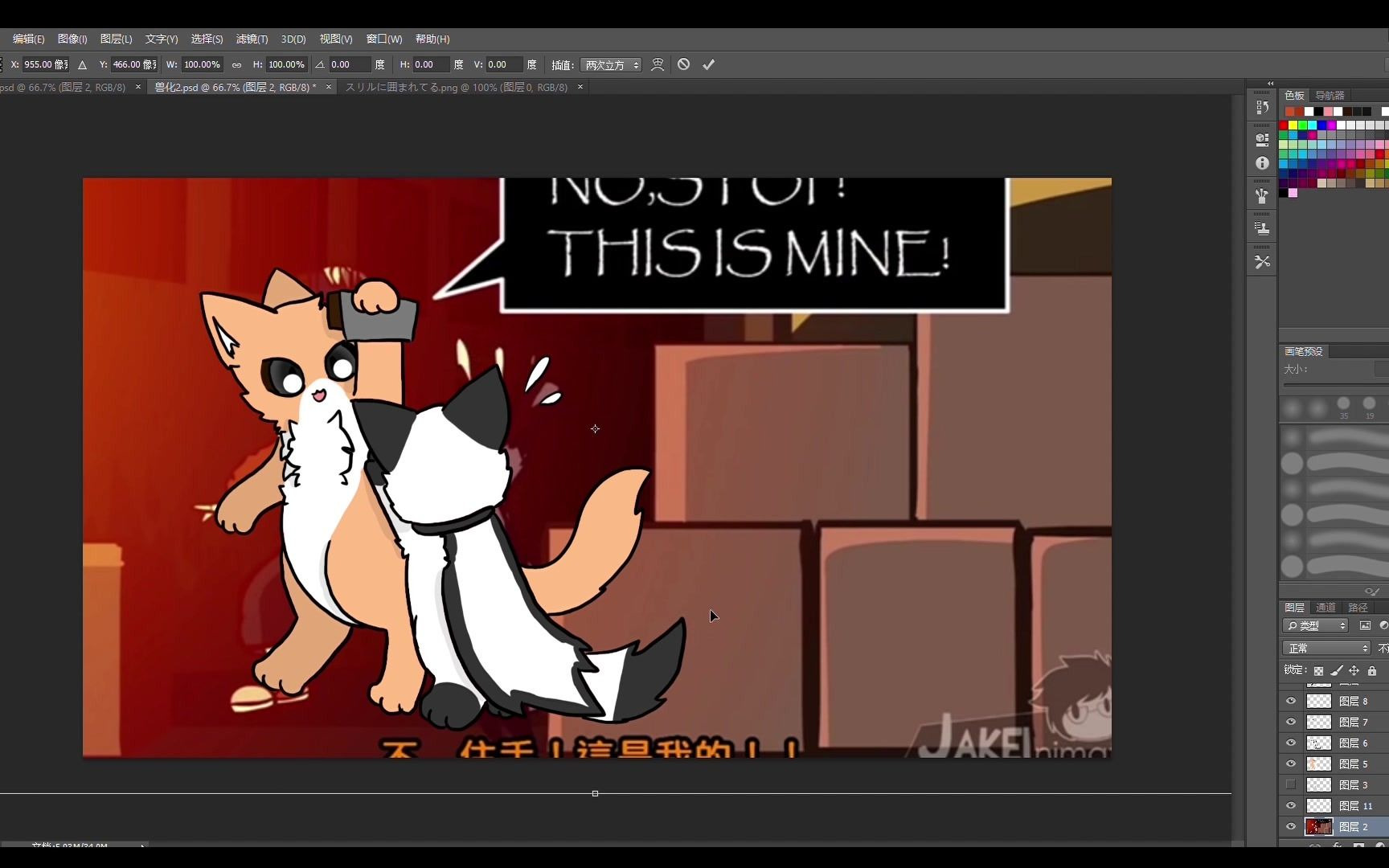Open the Brush panel icon with brushes in cup

1262,195
